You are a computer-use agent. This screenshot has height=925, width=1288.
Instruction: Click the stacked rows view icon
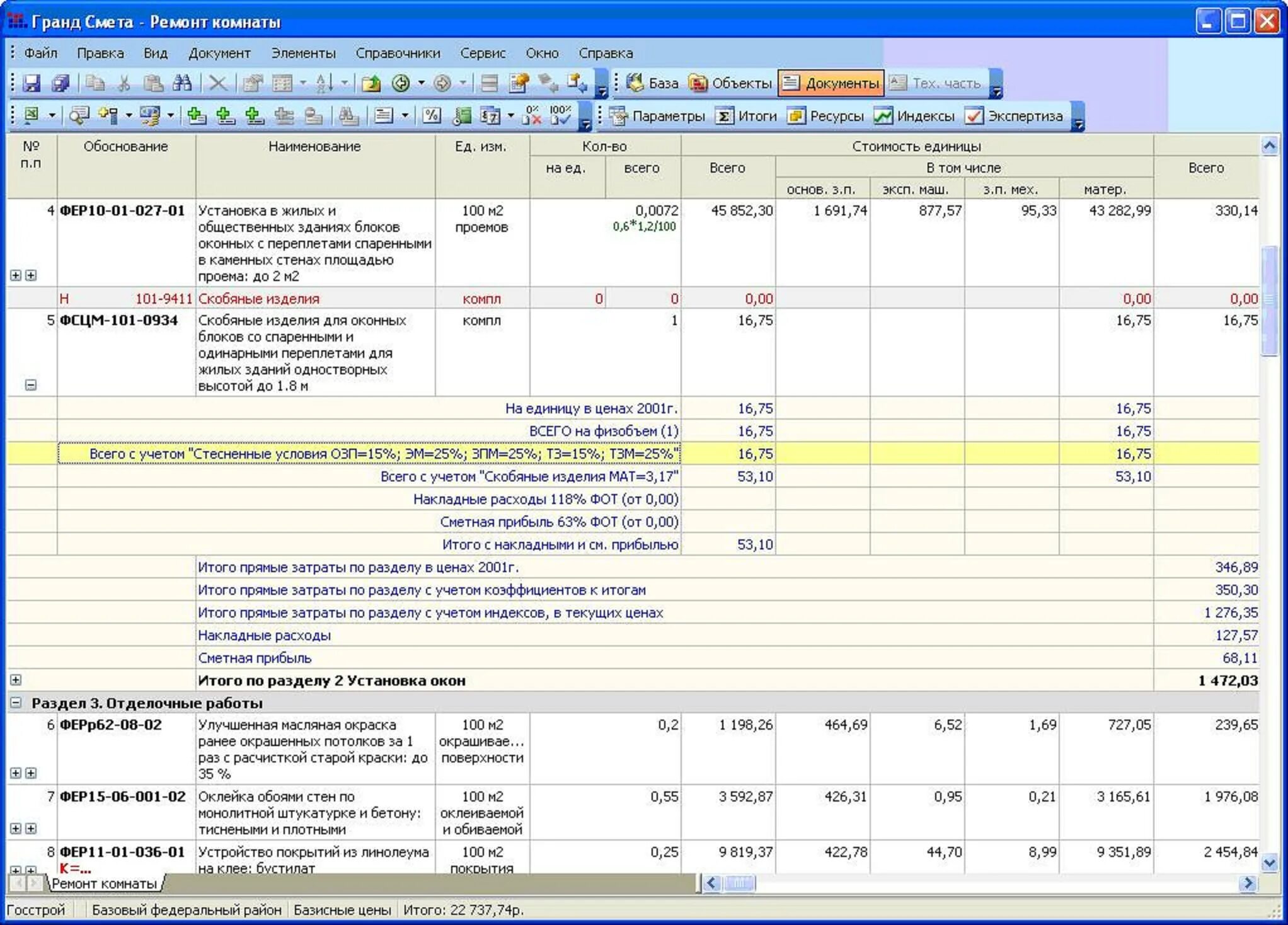[490, 83]
